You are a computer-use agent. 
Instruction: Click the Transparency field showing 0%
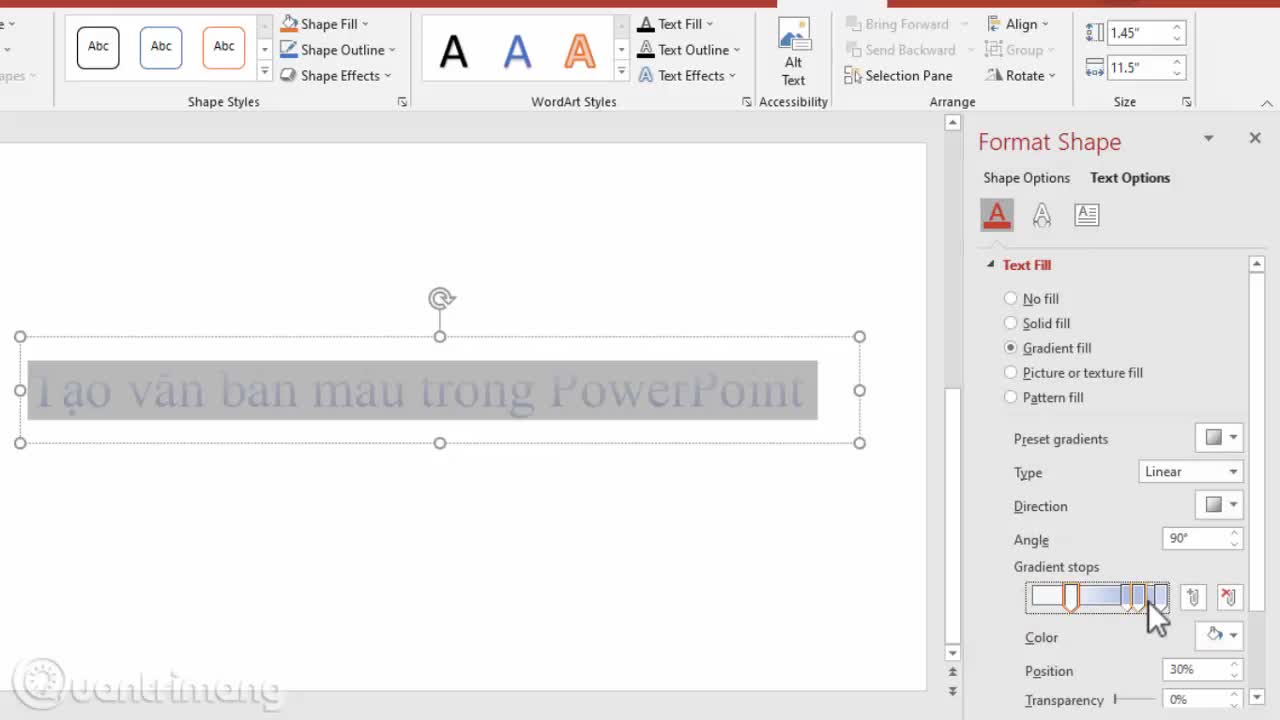point(1196,700)
